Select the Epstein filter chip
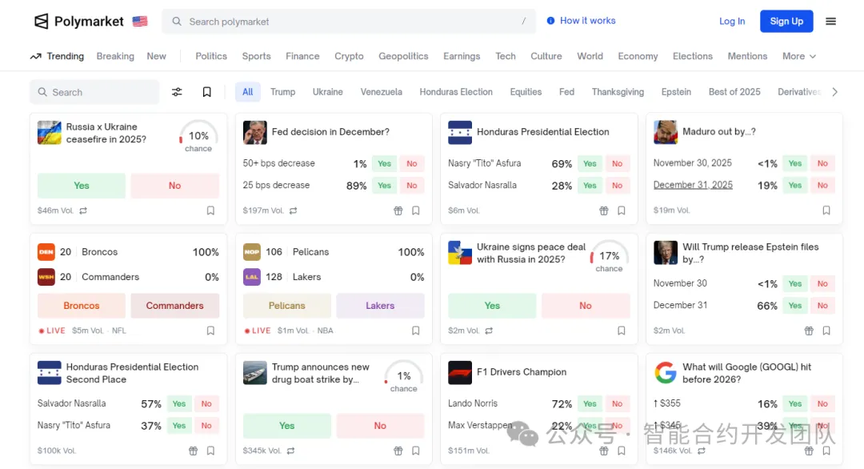 [676, 92]
